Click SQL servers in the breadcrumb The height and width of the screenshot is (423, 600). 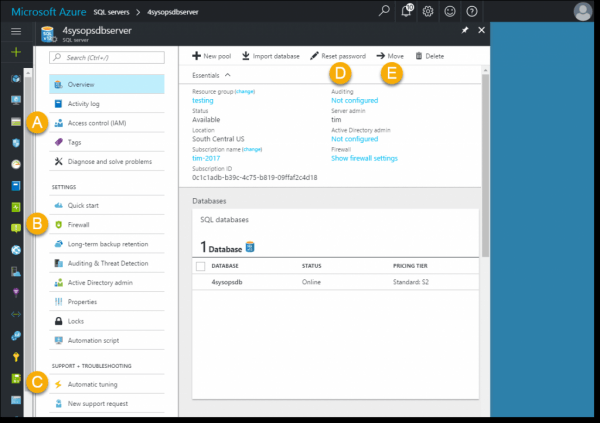[x=111, y=12]
